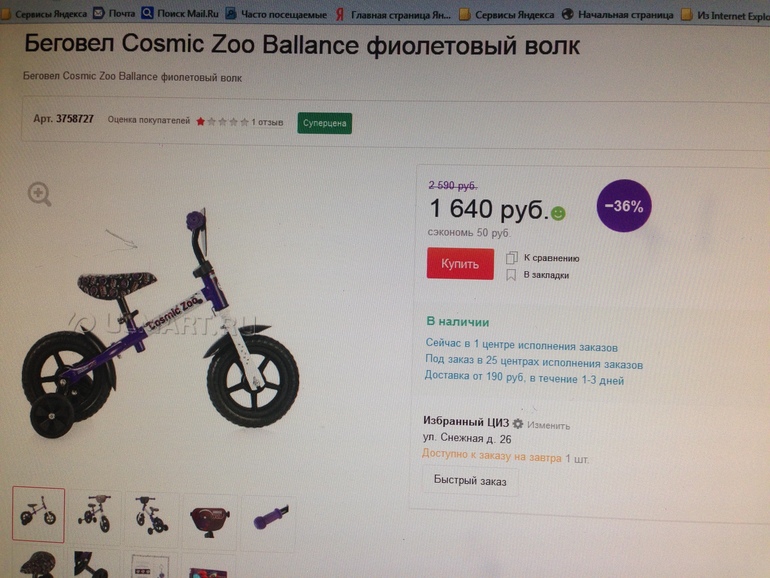Select the first bike thumbnail with red border
770x578 pixels.
[38, 515]
